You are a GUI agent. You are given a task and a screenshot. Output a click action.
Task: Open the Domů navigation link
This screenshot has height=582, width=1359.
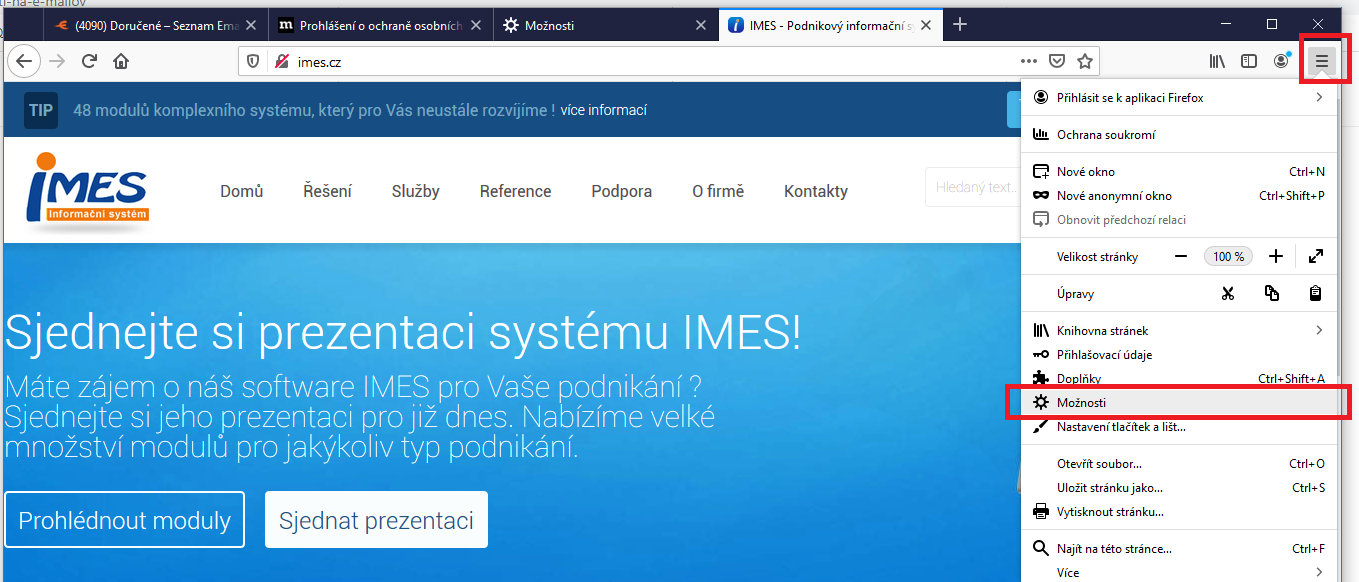242,191
